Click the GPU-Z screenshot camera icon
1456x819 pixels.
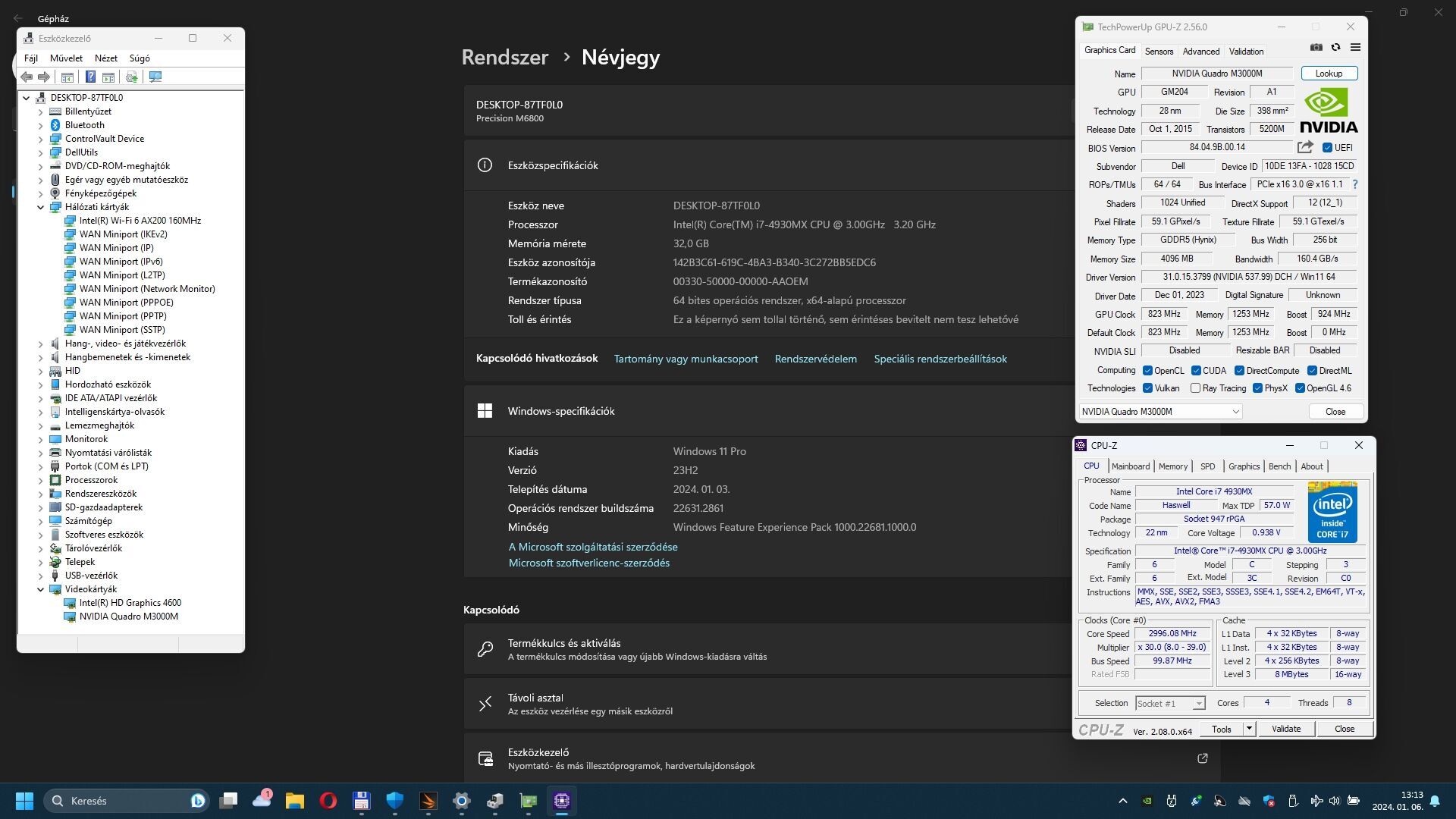coord(1316,47)
